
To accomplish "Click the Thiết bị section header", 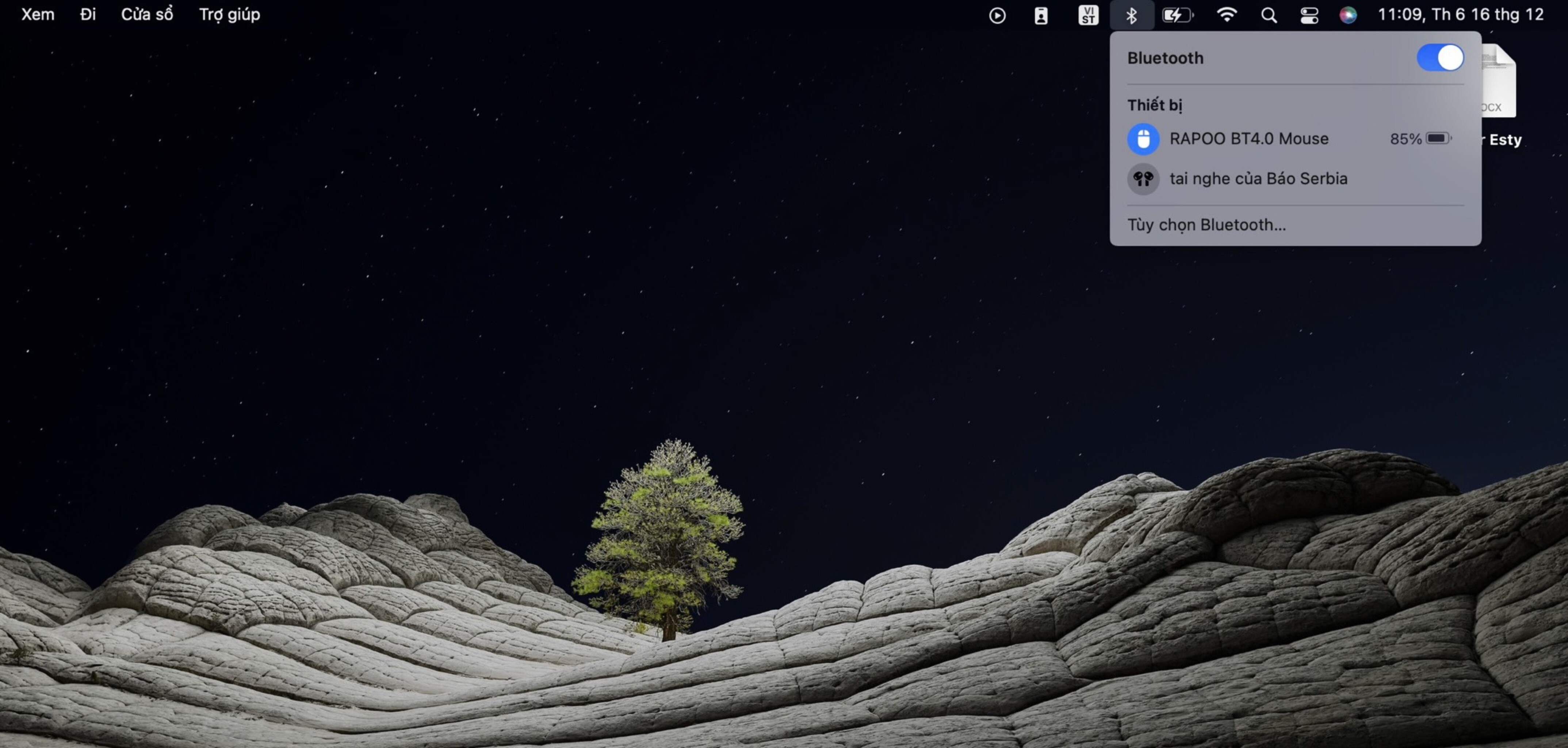I will click(1154, 105).
